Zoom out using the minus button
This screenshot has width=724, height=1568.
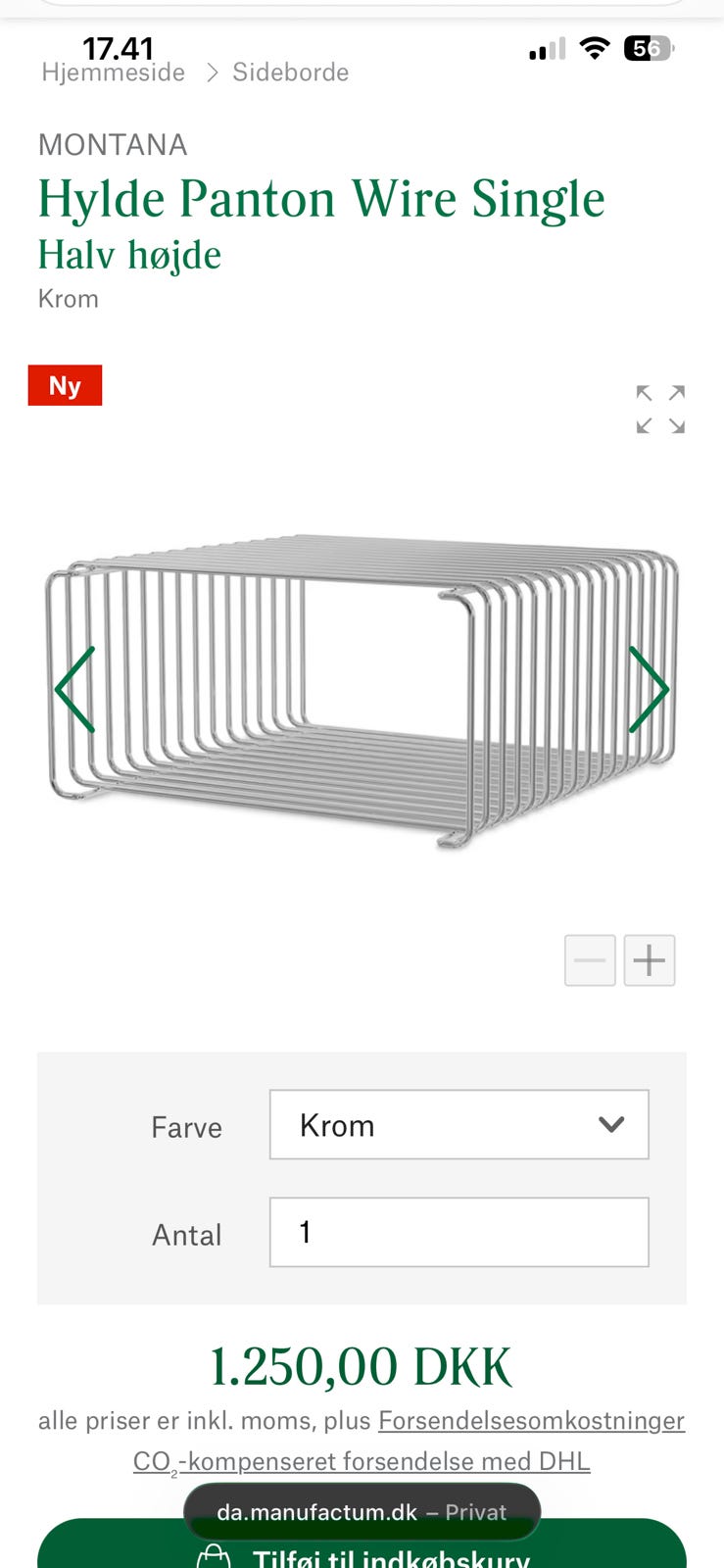[590, 960]
